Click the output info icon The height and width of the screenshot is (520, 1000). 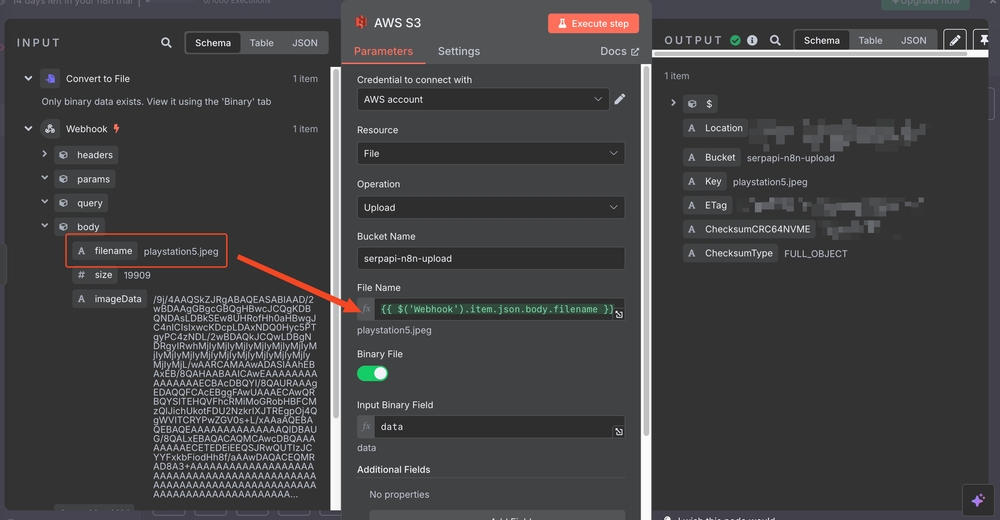pyautogui.click(x=752, y=41)
